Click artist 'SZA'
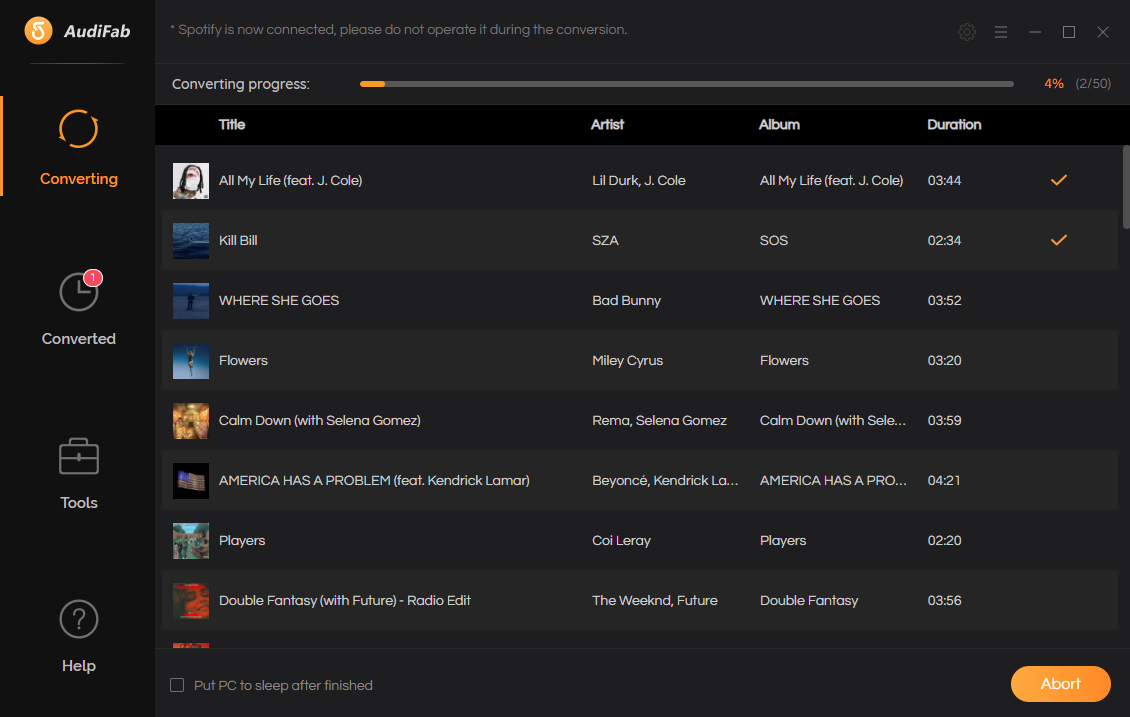 (x=605, y=240)
